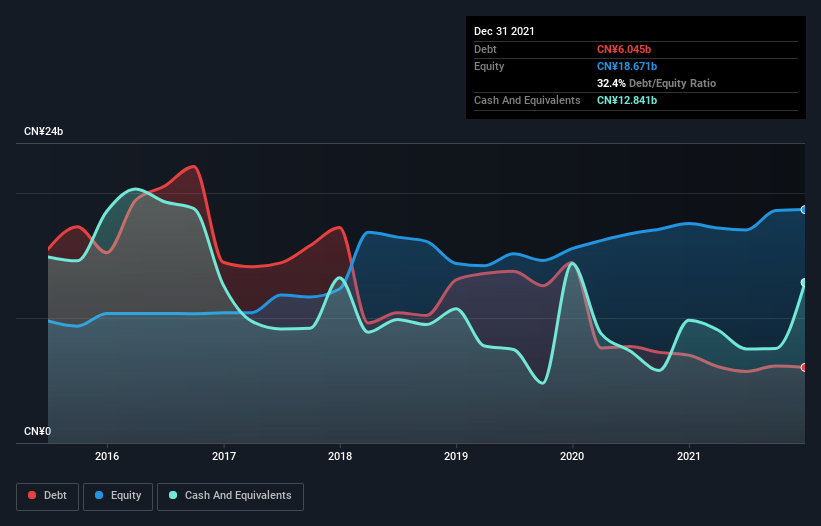Select the 2019 axis label
The image size is (821, 526).
pyautogui.click(x=456, y=456)
